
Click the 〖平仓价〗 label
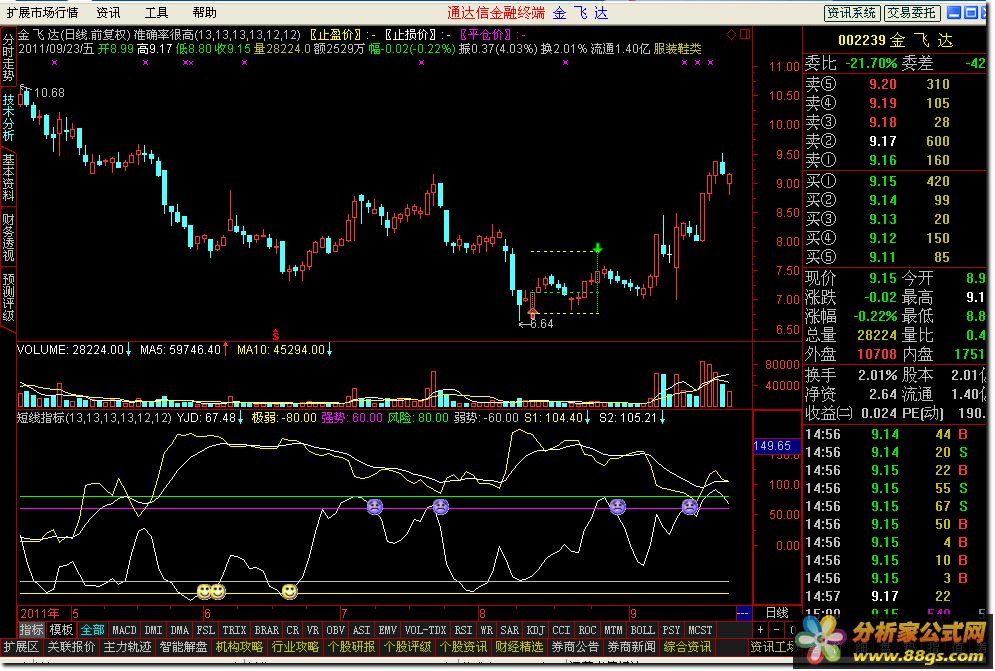pyautogui.click(x=487, y=34)
